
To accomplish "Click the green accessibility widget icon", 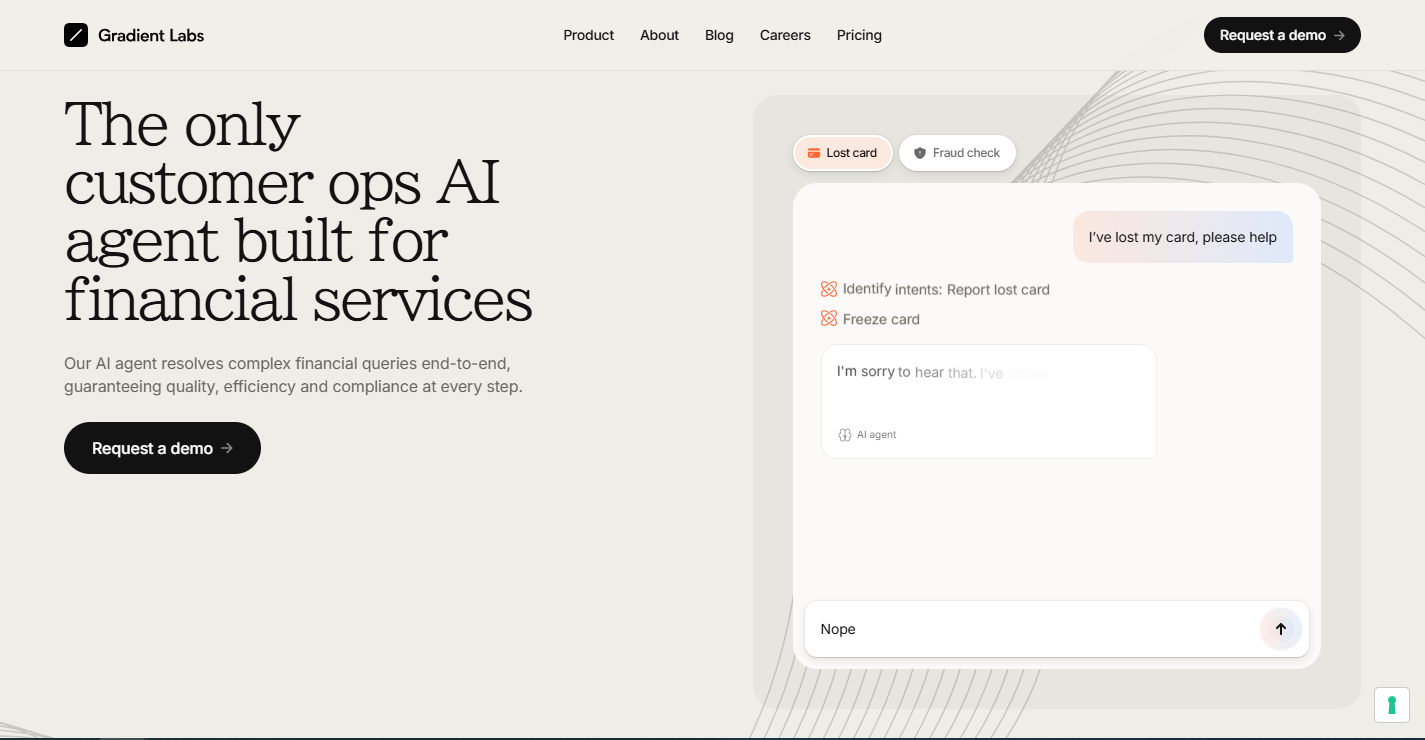I will click(x=1391, y=705).
